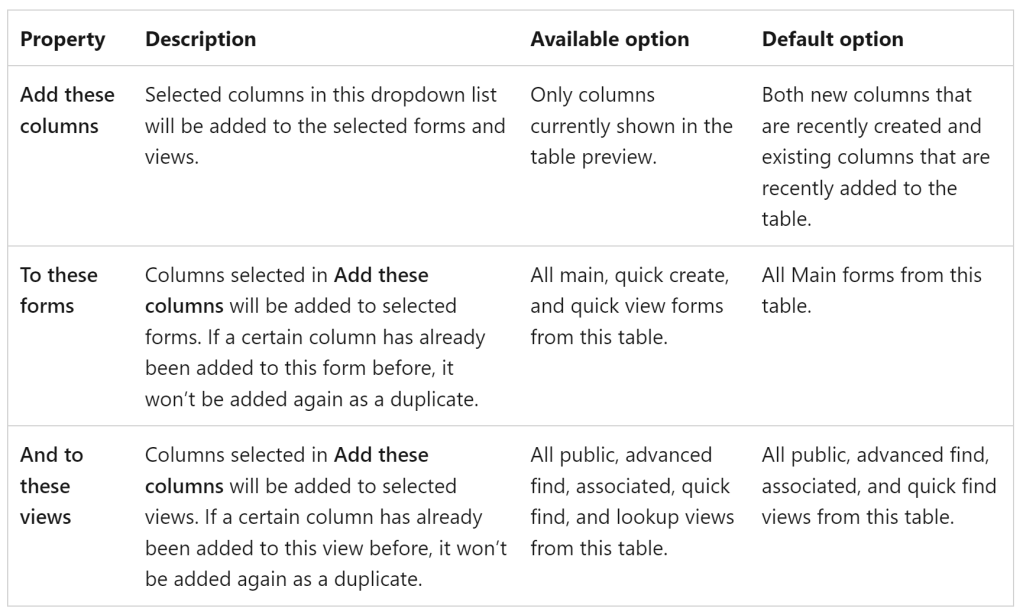The height and width of the screenshot is (612, 1023).
Task: Select the Default option column header
Action: click(x=832, y=40)
